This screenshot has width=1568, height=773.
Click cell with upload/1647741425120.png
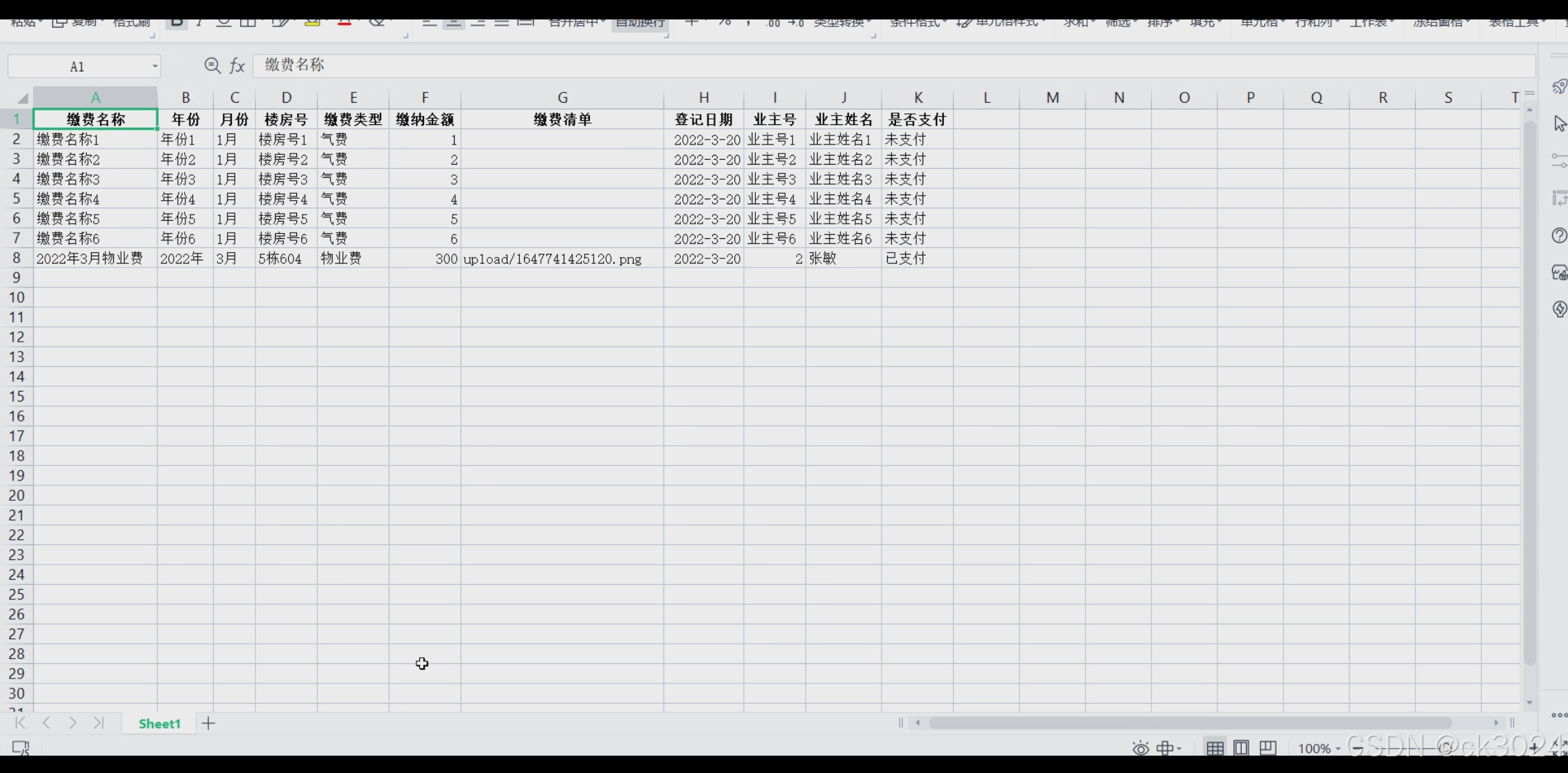[x=553, y=259]
